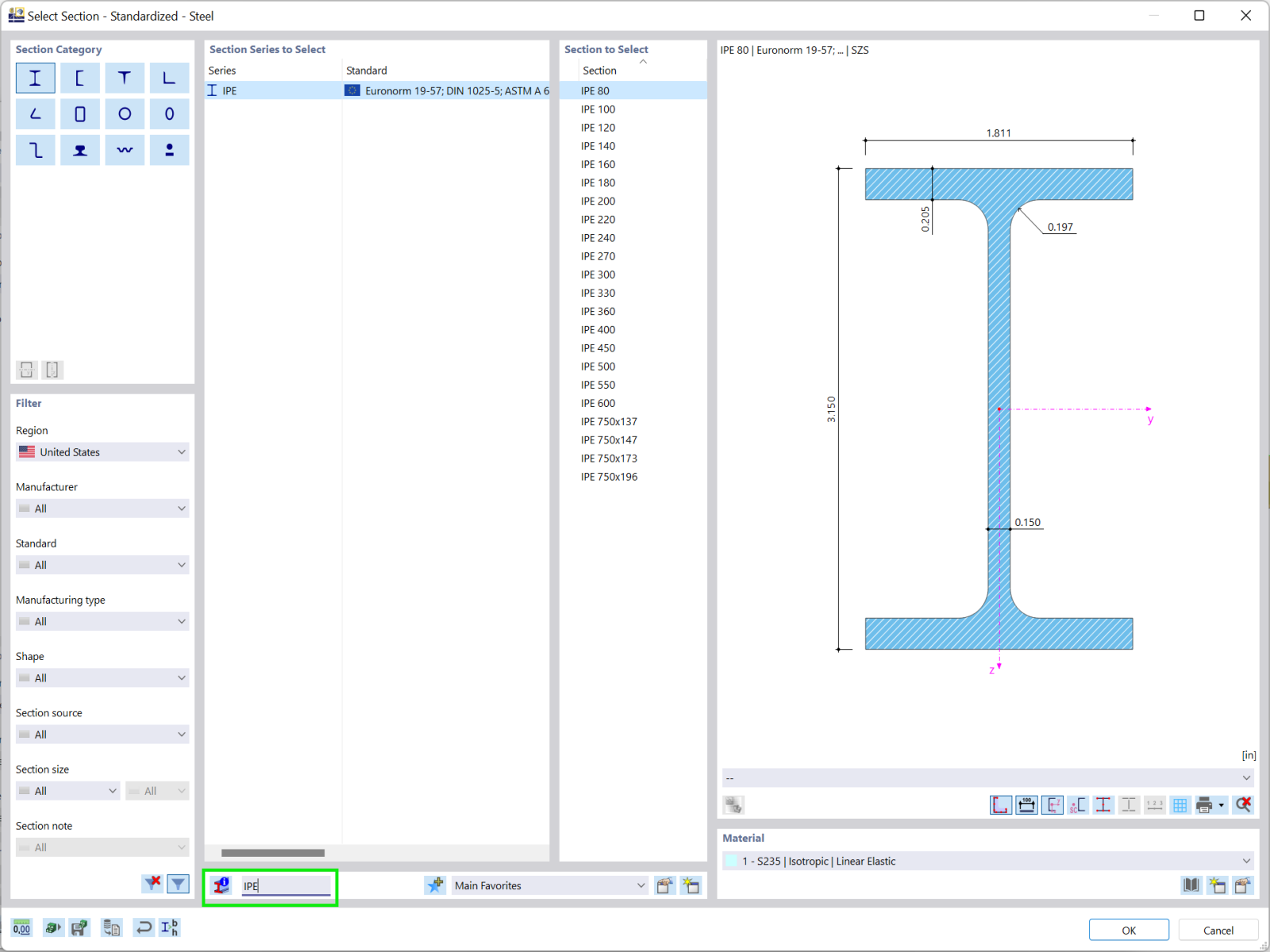Screen dimensions: 1270x952
Task: Click the database copy icon in bottom bar
Action: coord(111,927)
